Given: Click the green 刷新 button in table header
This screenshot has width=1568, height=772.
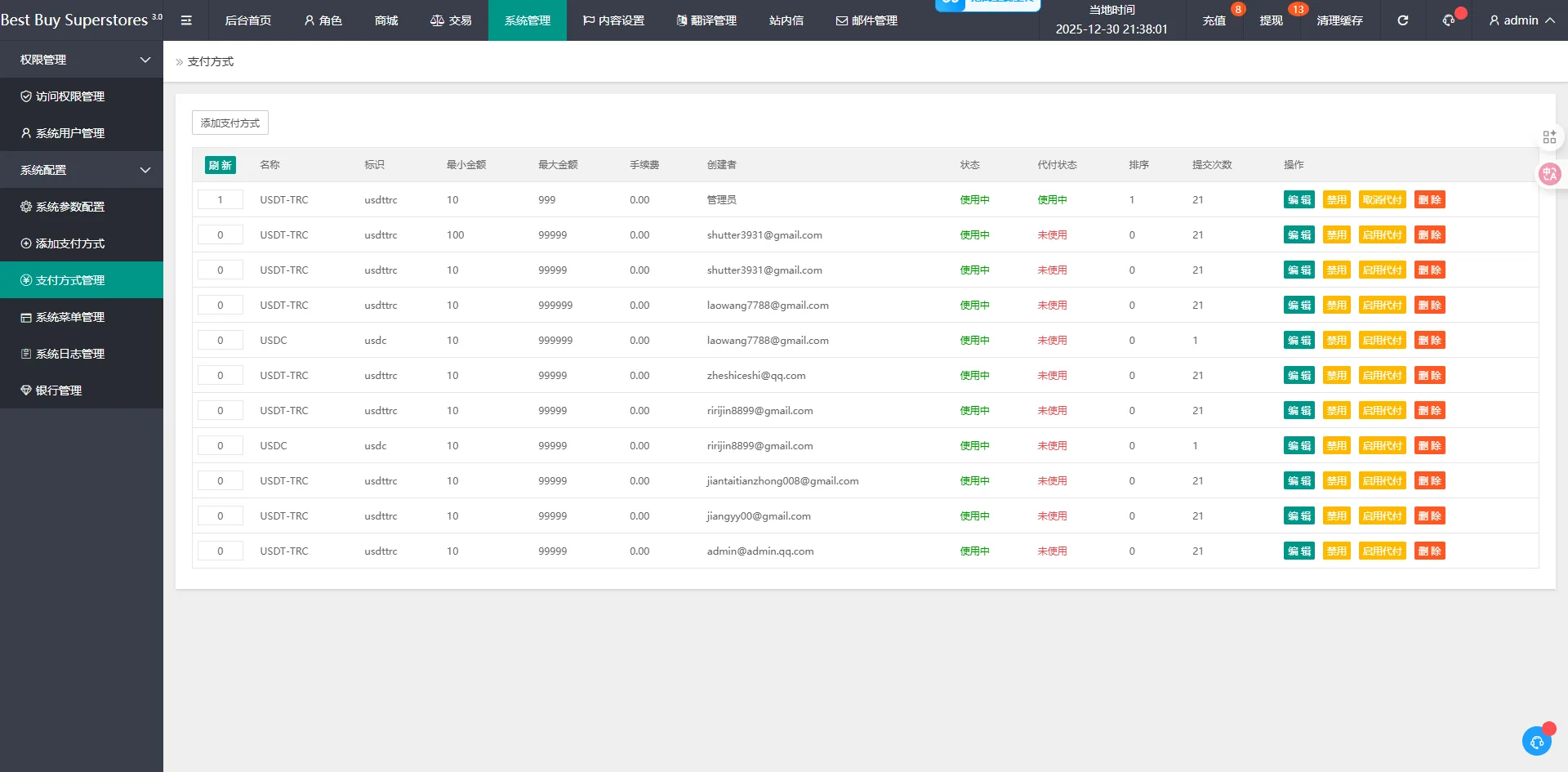Looking at the screenshot, I should tap(220, 165).
